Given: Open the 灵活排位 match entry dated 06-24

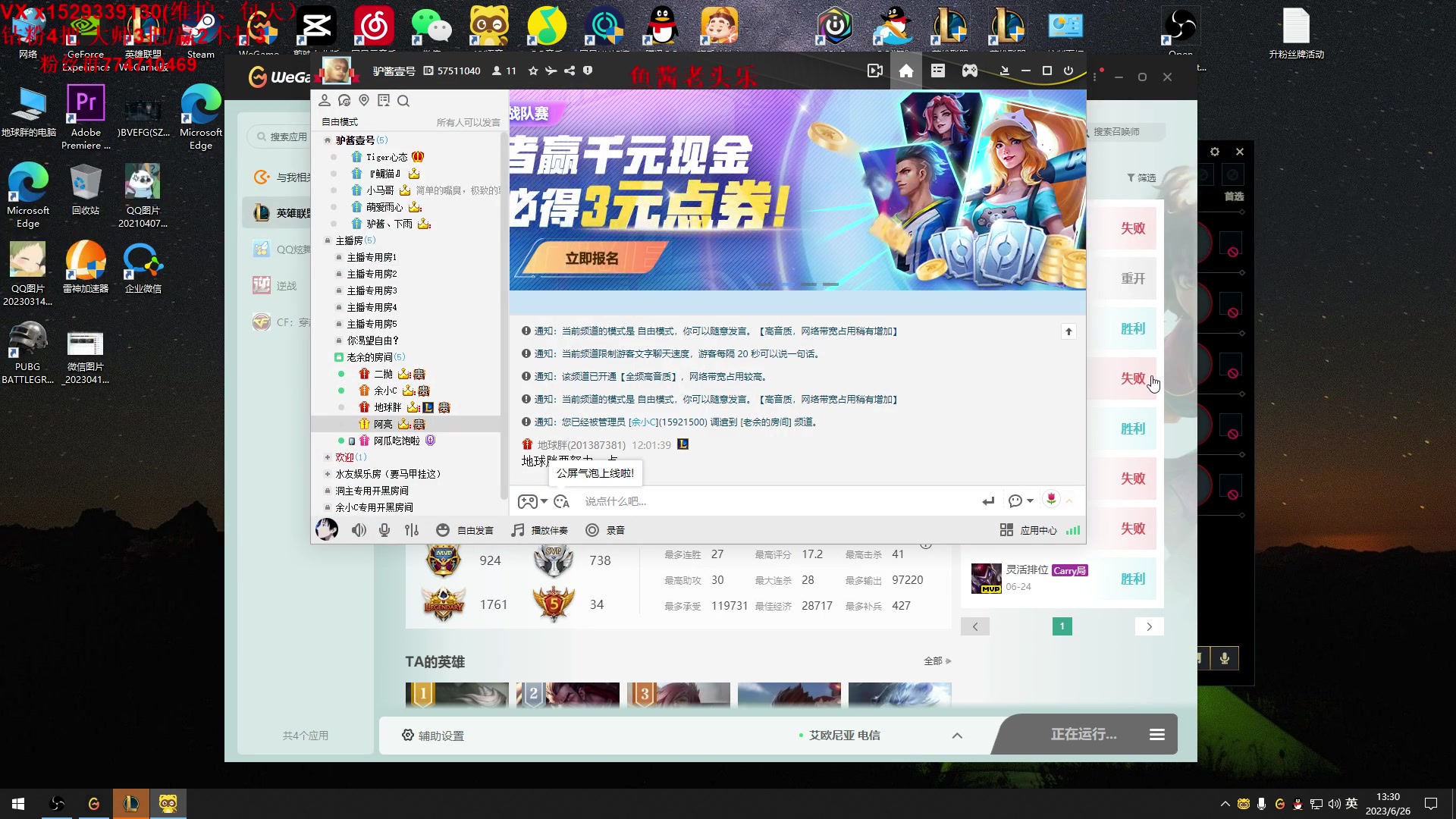Looking at the screenshot, I should (1062, 579).
